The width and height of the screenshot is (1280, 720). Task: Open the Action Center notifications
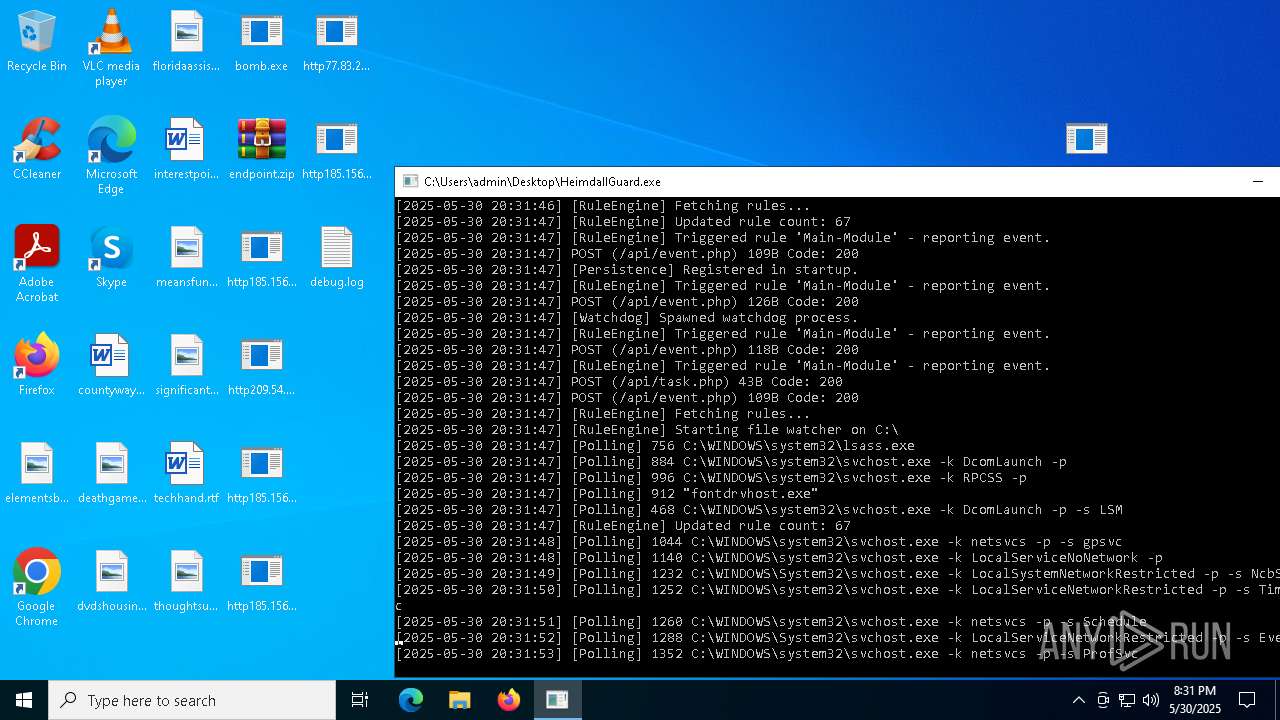1248,700
